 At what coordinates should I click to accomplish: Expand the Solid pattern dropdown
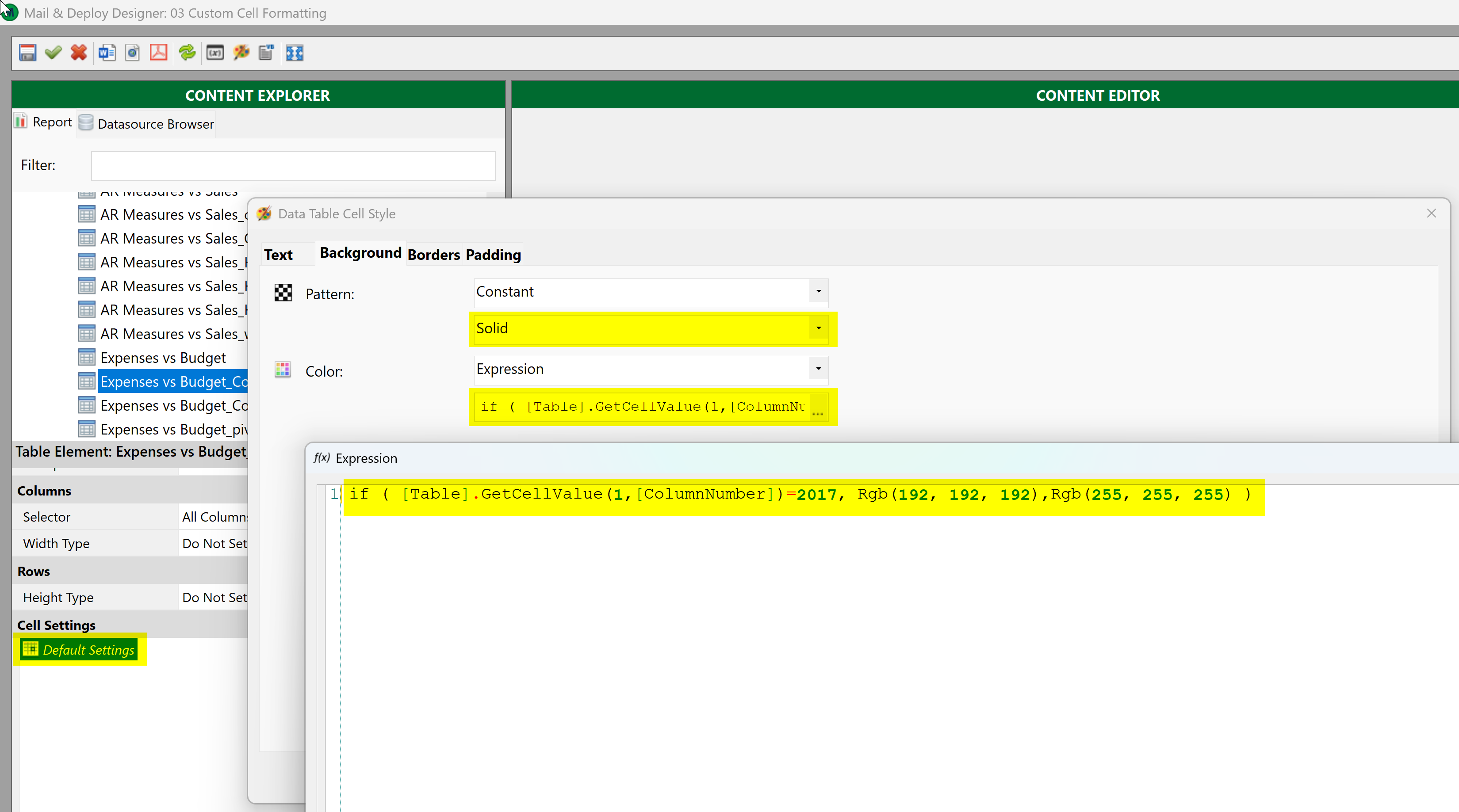[x=818, y=328]
